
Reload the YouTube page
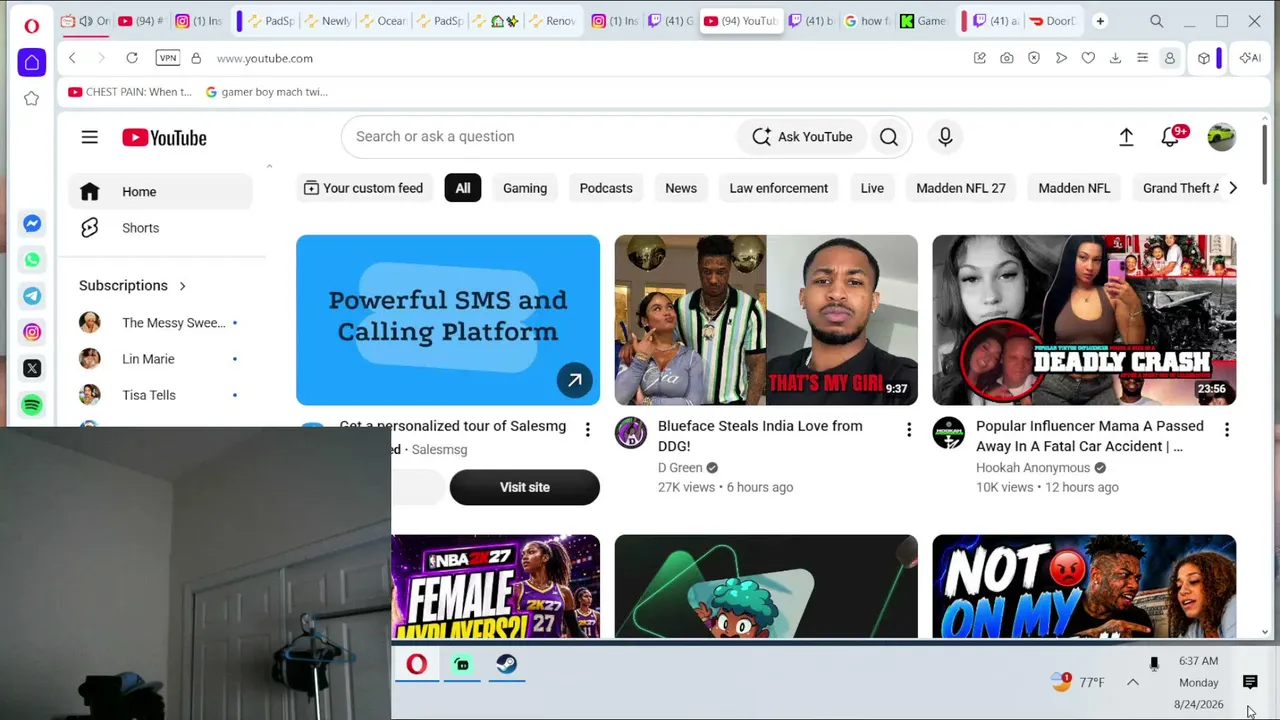coord(132,58)
